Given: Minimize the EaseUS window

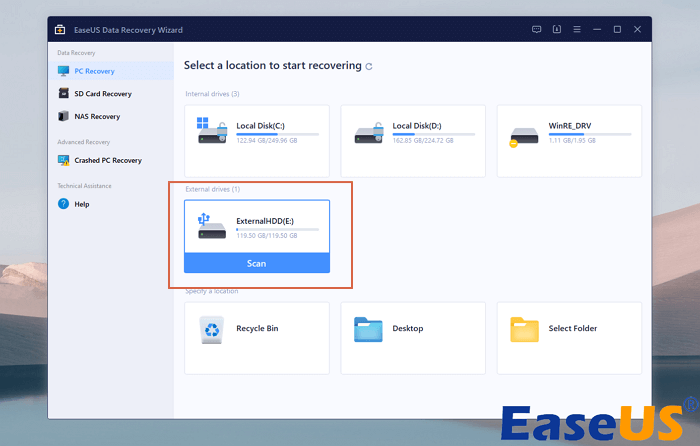Looking at the screenshot, I should tap(597, 29).
